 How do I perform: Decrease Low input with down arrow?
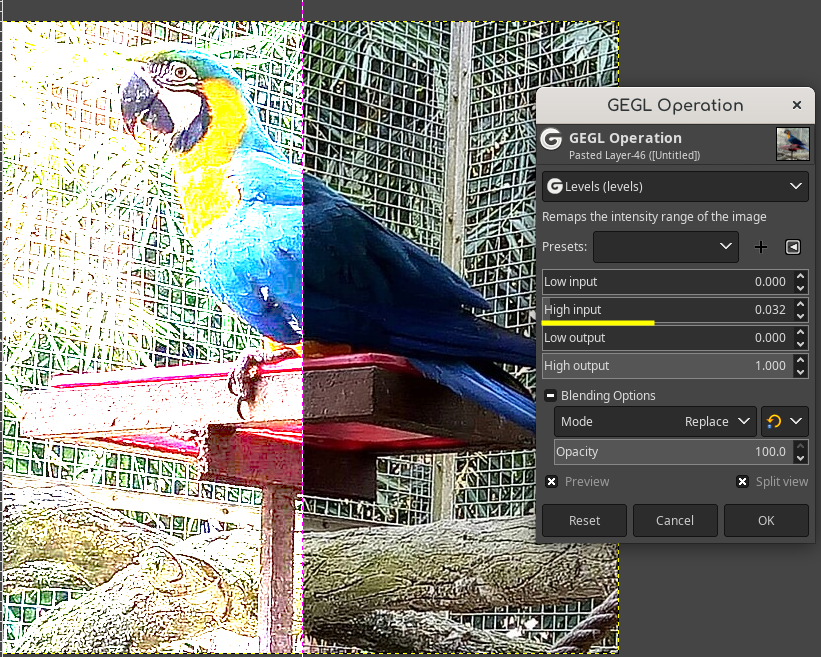click(x=801, y=288)
